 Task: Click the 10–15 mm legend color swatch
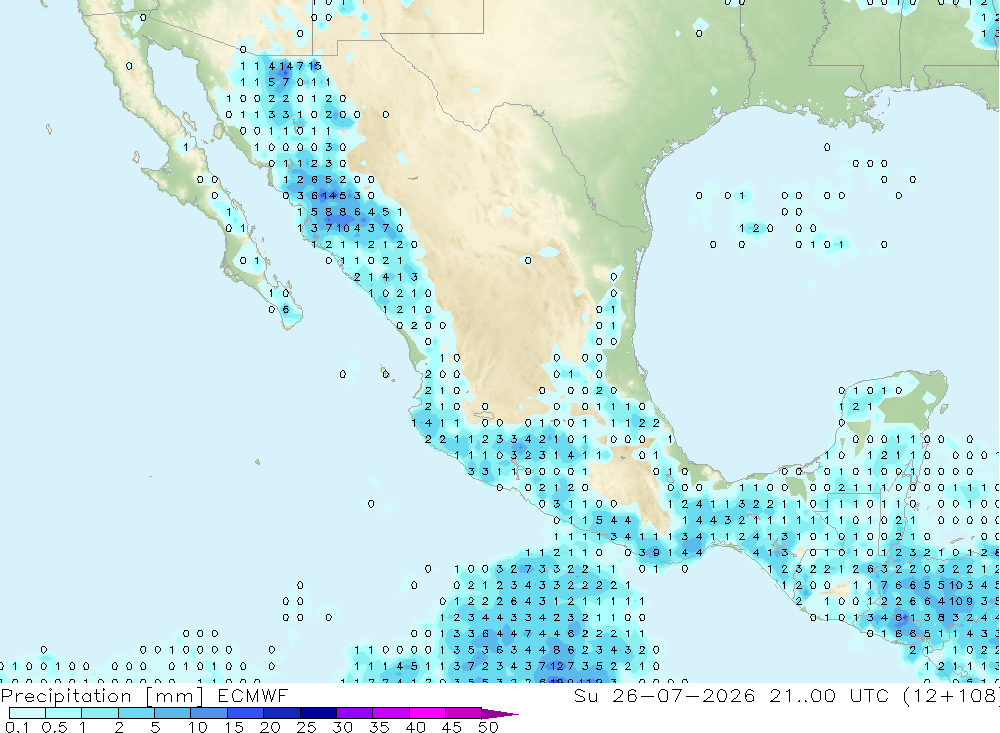click(x=209, y=713)
